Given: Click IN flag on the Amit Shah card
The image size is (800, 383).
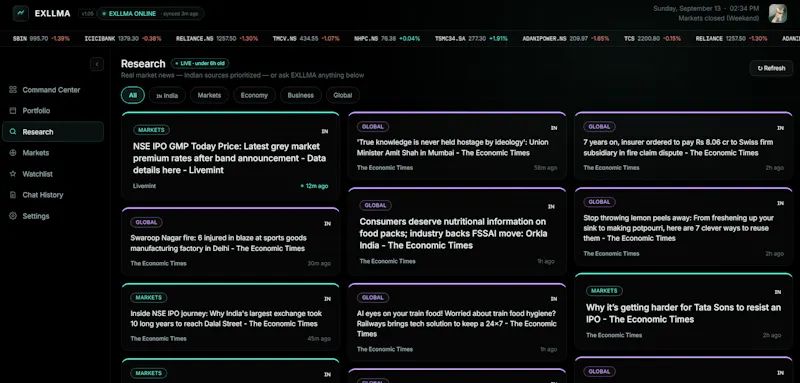Looking at the screenshot, I should coord(554,127).
